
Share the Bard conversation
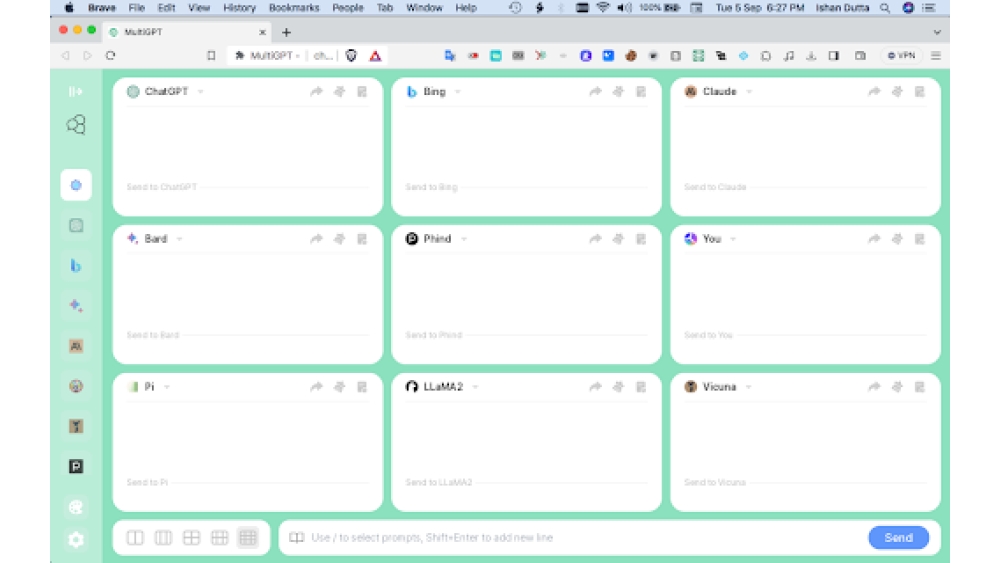[316, 239]
